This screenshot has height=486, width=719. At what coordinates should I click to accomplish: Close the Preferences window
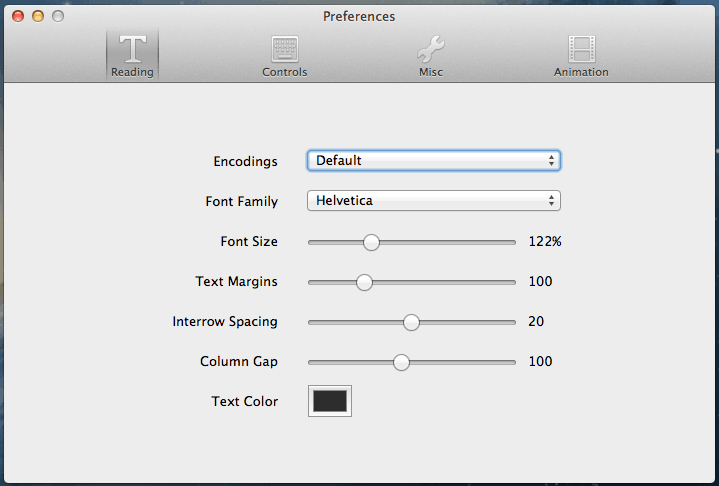click(x=18, y=17)
